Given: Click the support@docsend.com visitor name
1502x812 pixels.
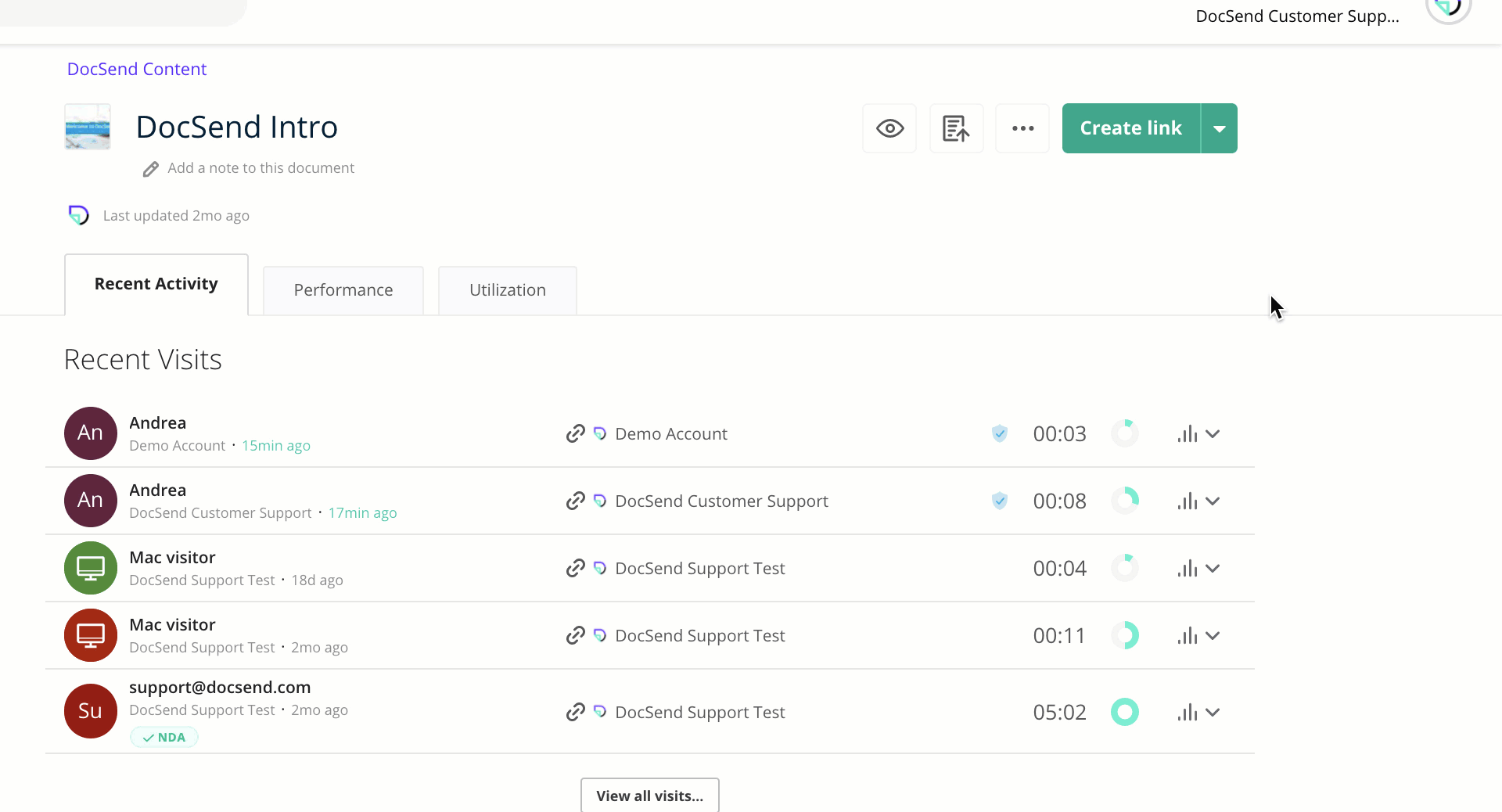Looking at the screenshot, I should click(x=220, y=688).
